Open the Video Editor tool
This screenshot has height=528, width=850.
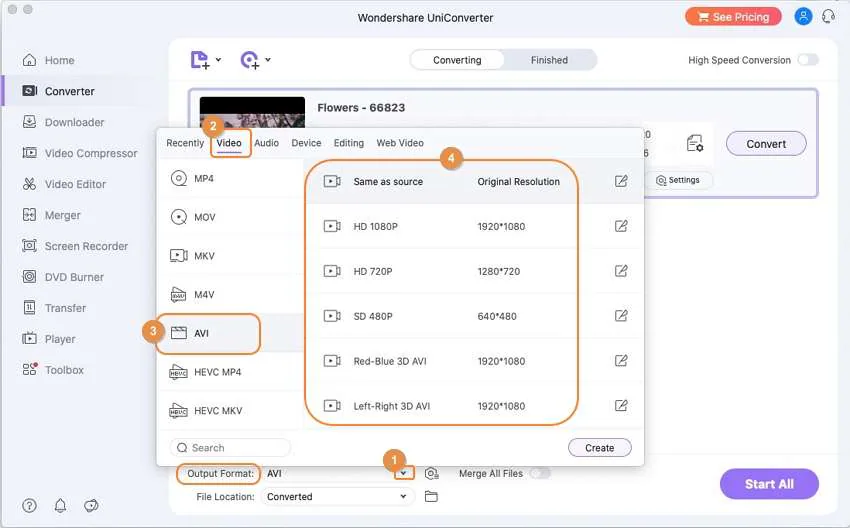point(64,184)
